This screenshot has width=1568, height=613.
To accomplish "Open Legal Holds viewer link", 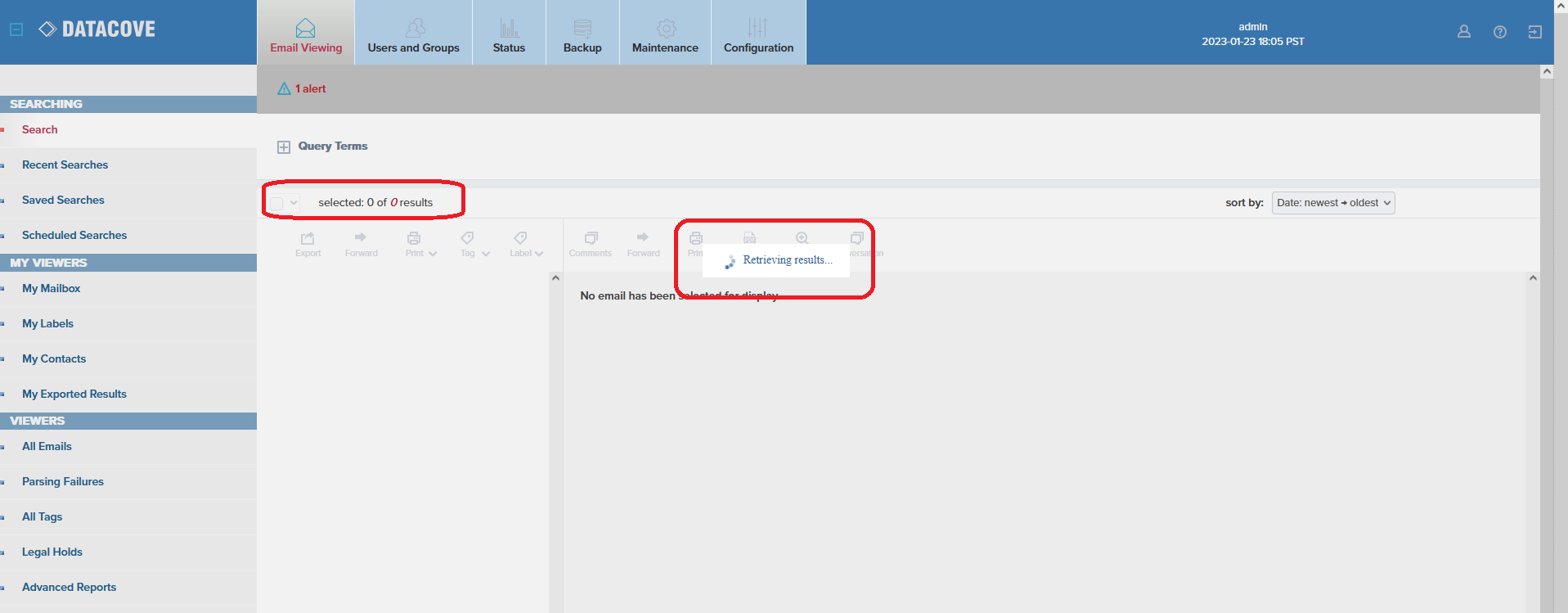I will pos(52,552).
